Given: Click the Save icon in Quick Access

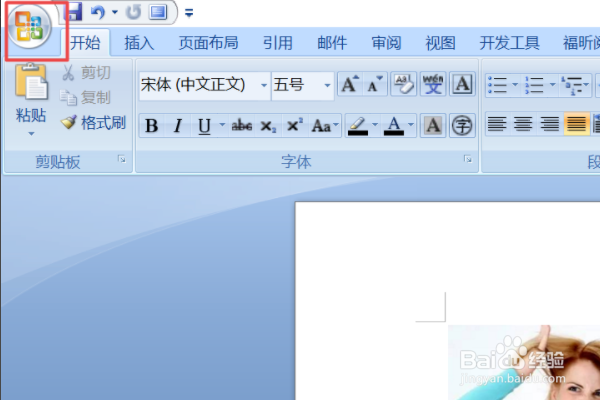Looking at the screenshot, I should (x=73, y=12).
